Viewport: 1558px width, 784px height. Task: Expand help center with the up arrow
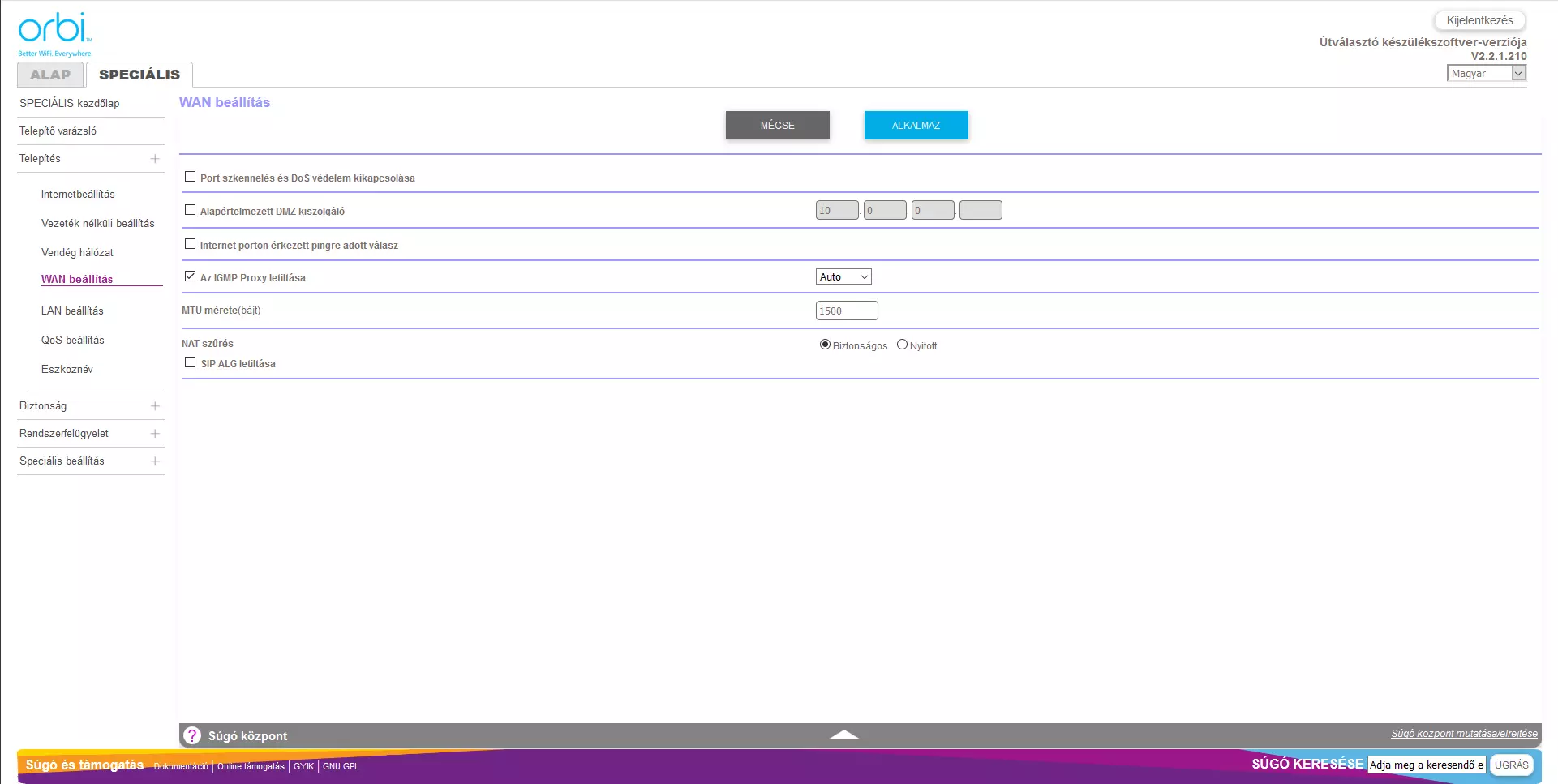click(843, 735)
